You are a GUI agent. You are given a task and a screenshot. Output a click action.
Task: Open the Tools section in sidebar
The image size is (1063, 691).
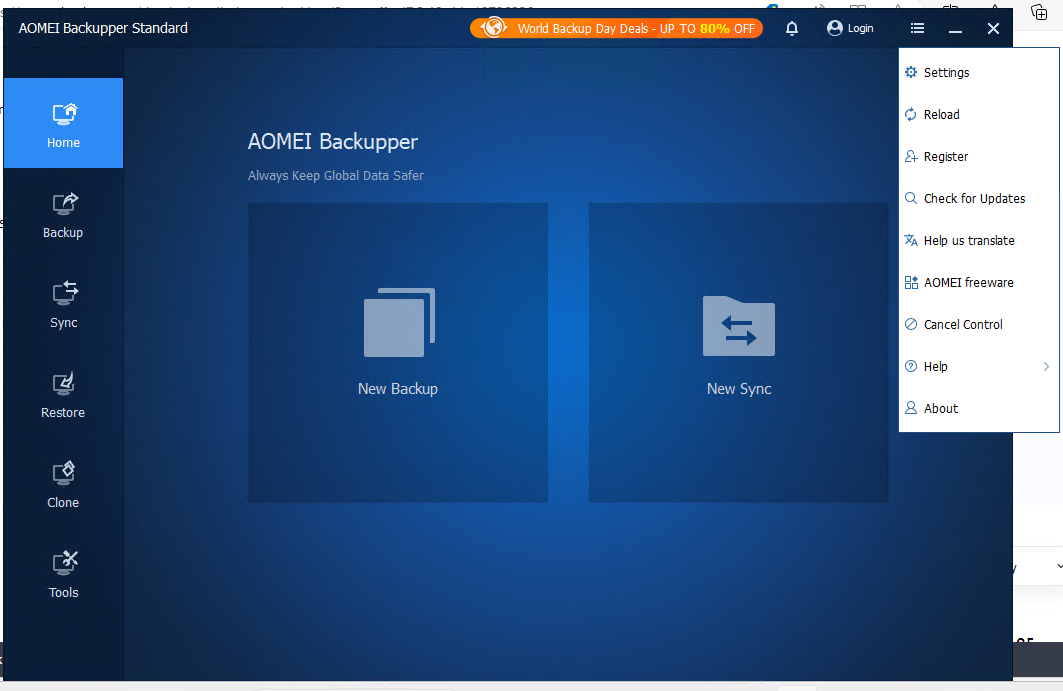coord(63,574)
